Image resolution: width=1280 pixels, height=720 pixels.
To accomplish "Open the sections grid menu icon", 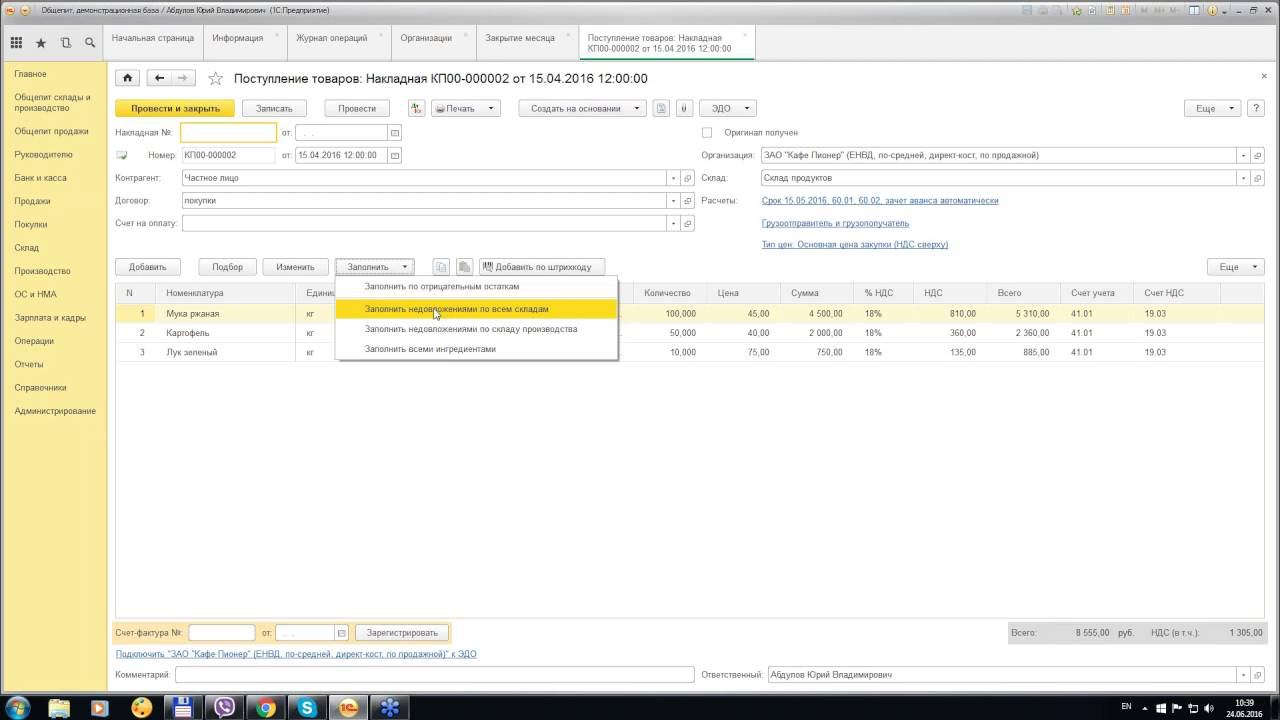I will click(x=16, y=43).
